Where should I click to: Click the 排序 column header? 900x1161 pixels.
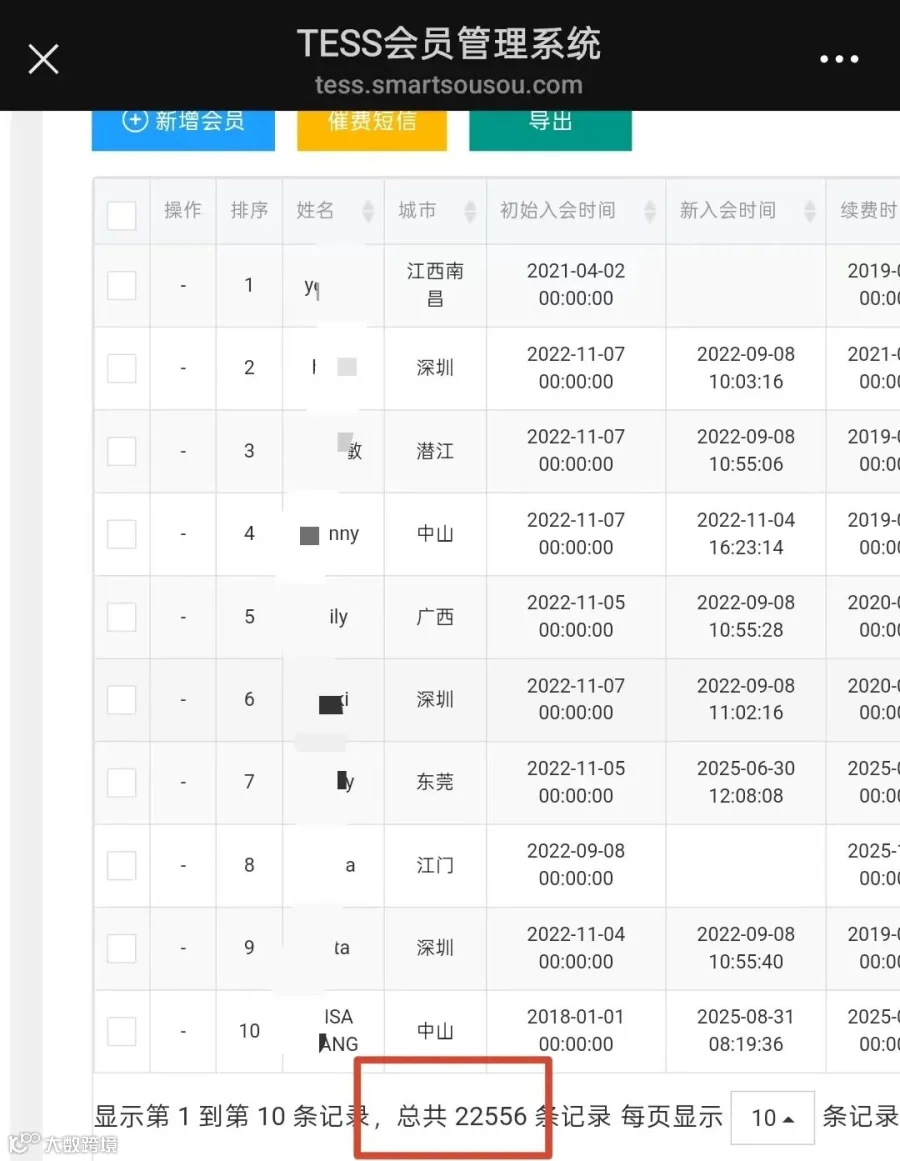pos(249,210)
